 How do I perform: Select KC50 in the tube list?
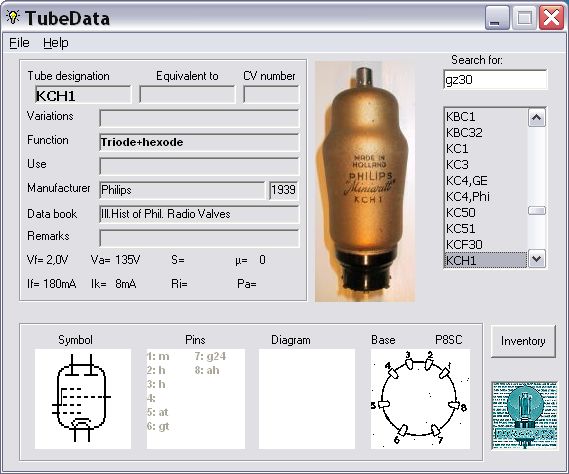[486, 212]
